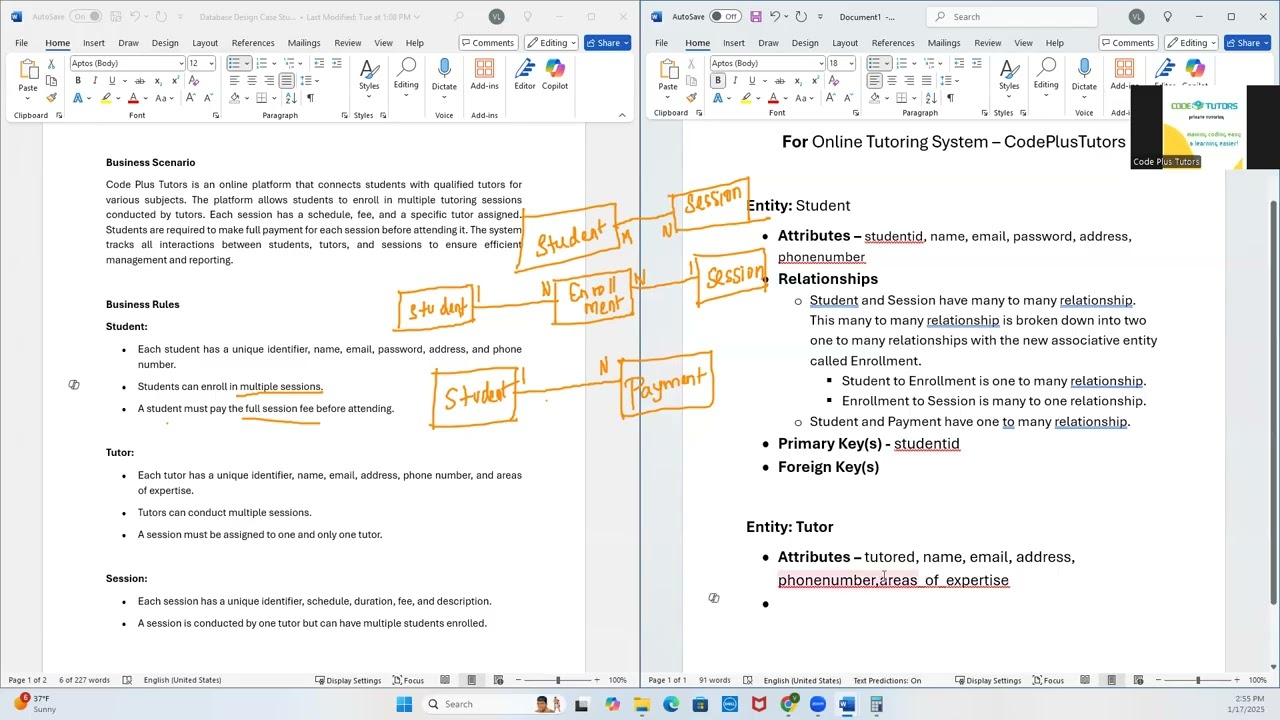Open Layout tab in the left window

coord(205,43)
